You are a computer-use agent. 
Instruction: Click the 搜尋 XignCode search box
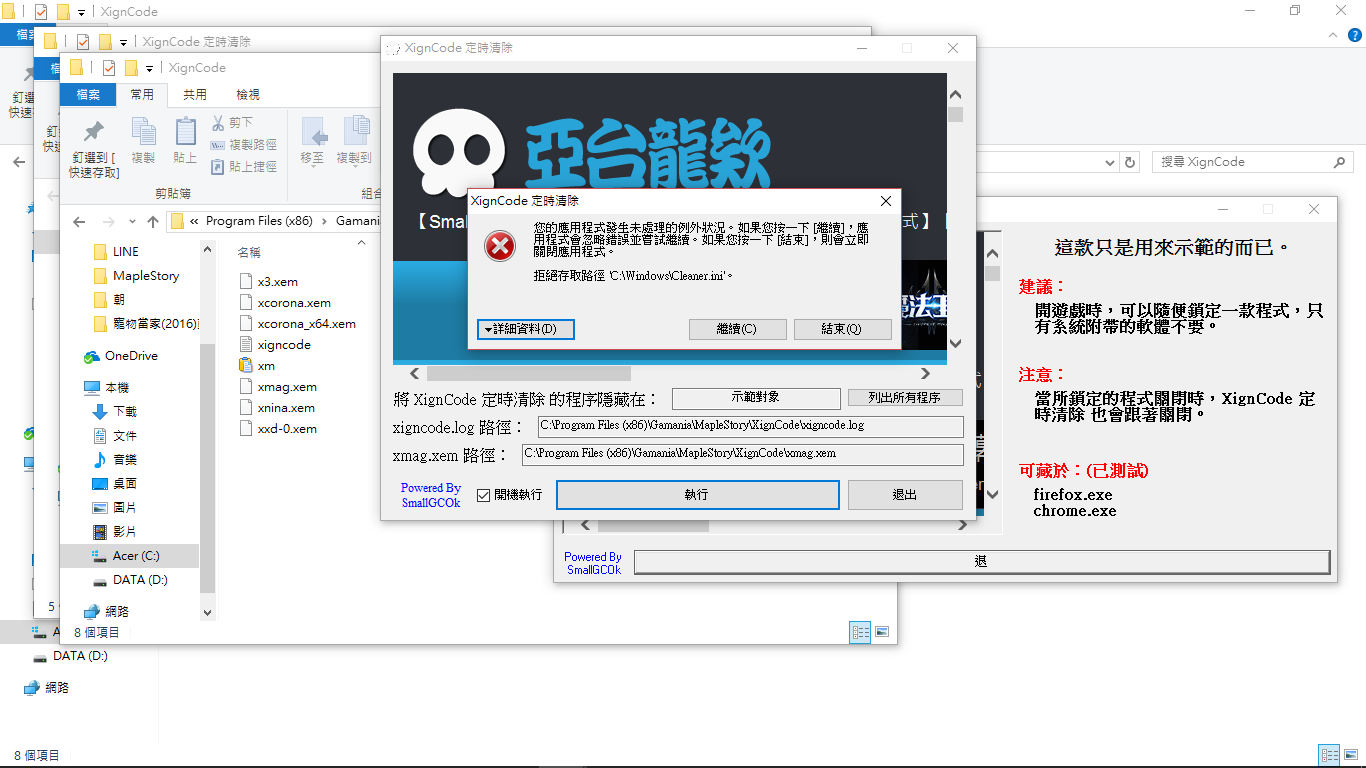pos(1254,162)
